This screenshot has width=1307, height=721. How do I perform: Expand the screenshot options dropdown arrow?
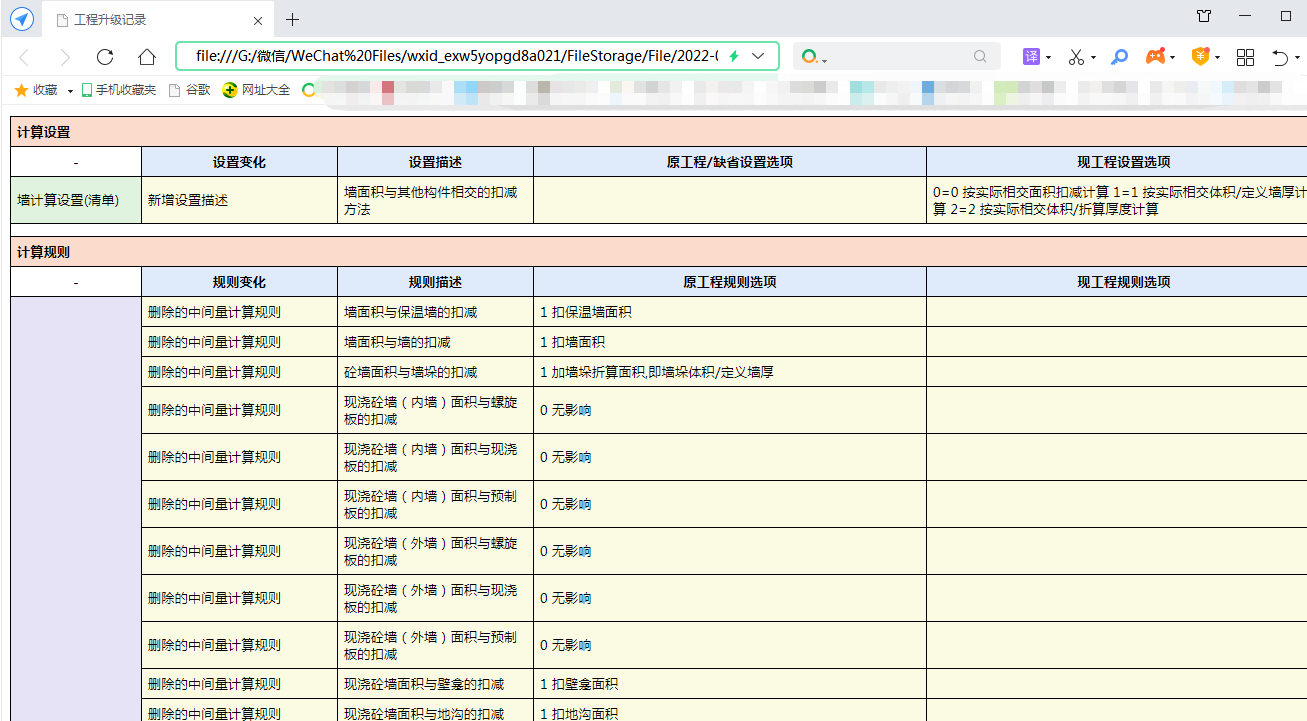[x=1093, y=58]
